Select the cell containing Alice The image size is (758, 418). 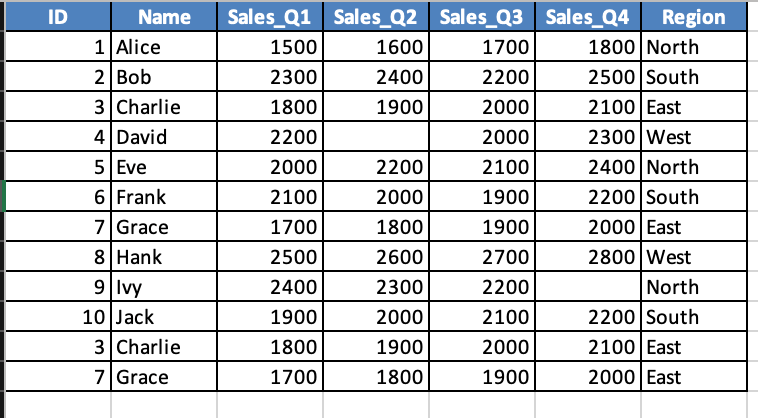[x=164, y=47]
